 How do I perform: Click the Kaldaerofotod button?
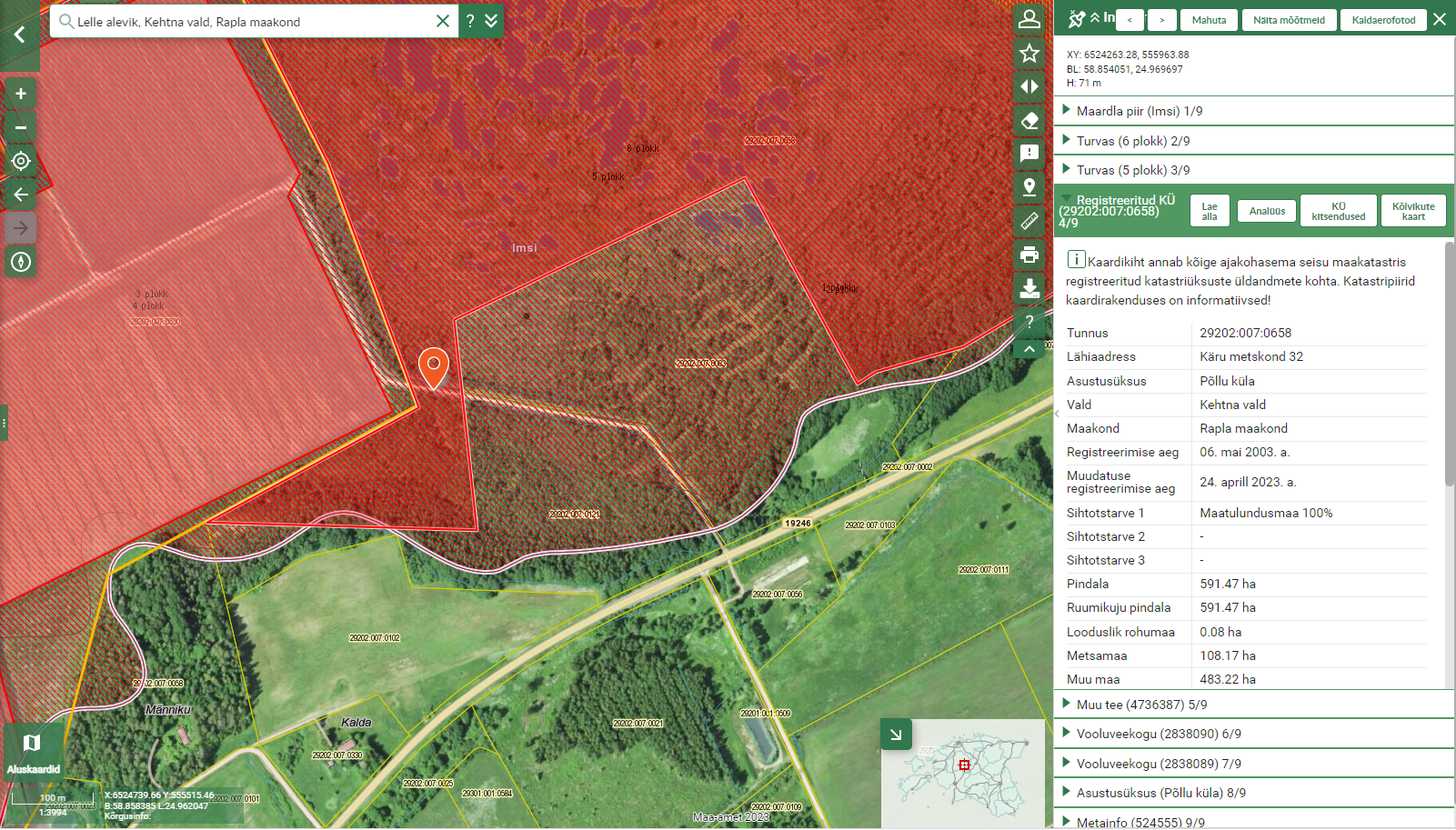pyautogui.click(x=1383, y=20)
